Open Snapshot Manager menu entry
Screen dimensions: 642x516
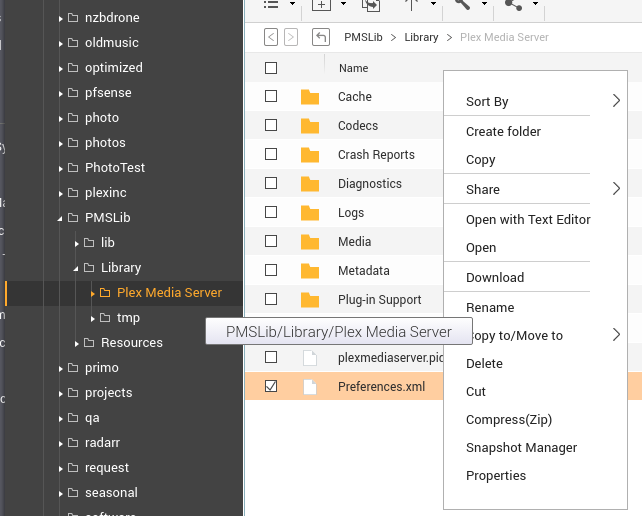pos(522,448)
